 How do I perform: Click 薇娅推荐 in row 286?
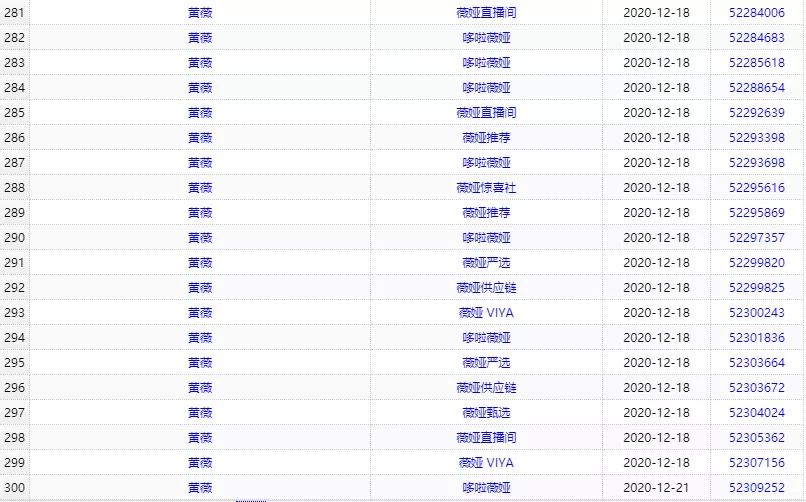(x=486, y=138)
